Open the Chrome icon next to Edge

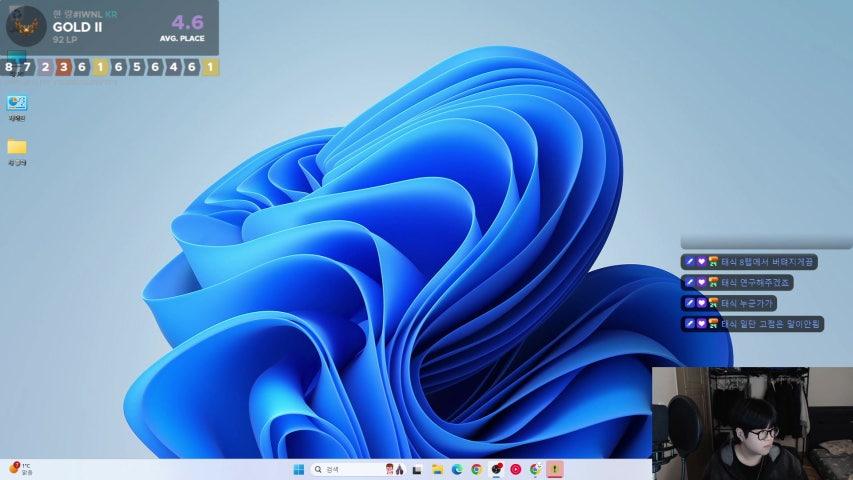pos(476,469)
